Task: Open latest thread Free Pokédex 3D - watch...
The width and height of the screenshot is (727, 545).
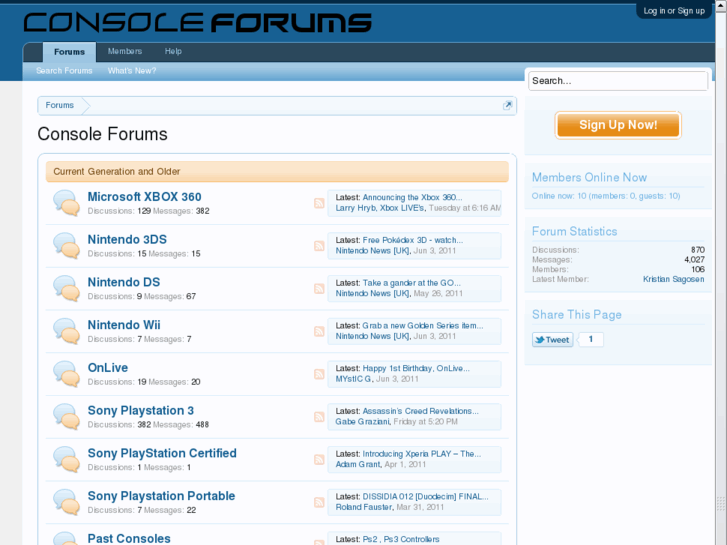Action: (x=413, y=240)
